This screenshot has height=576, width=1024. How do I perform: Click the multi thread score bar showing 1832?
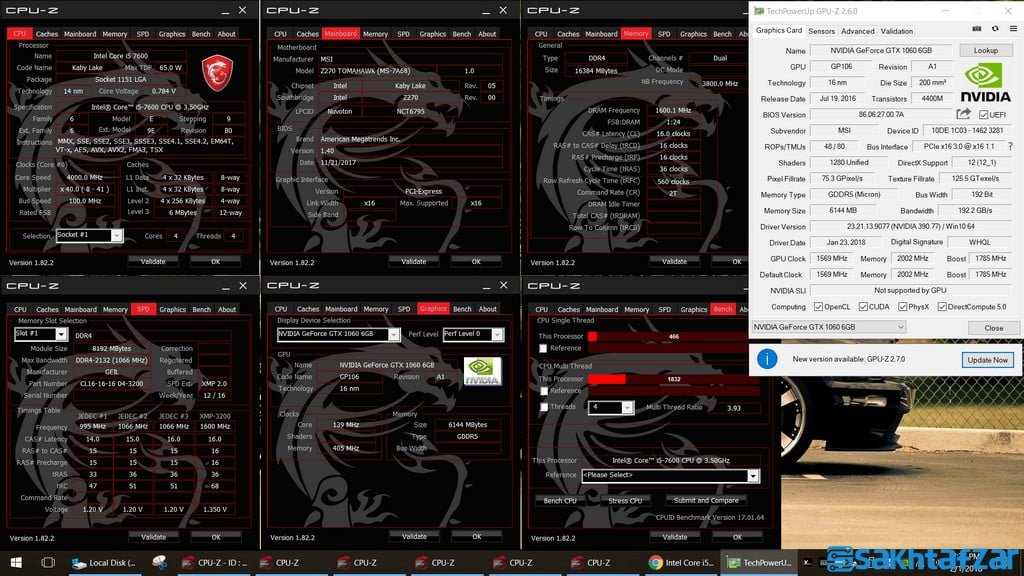tap(673, 379)
